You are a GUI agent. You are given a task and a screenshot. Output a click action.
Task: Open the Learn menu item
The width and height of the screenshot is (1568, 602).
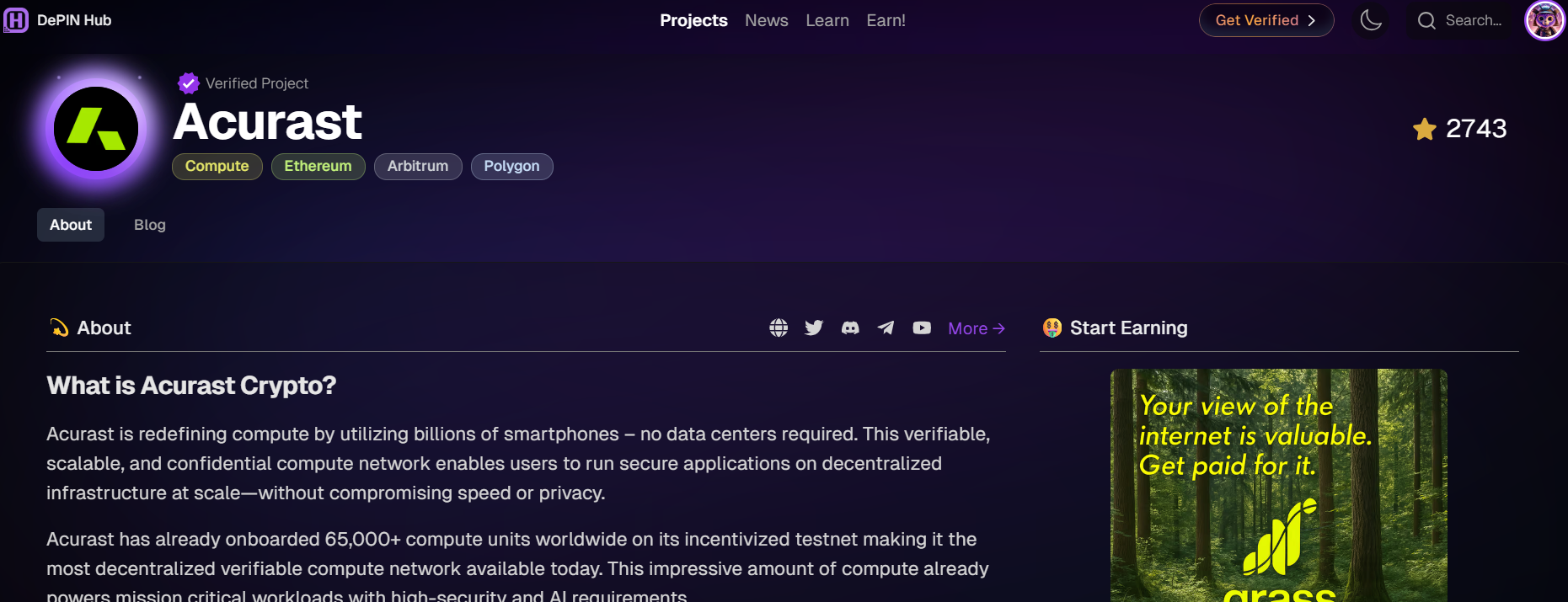[827, 20]
